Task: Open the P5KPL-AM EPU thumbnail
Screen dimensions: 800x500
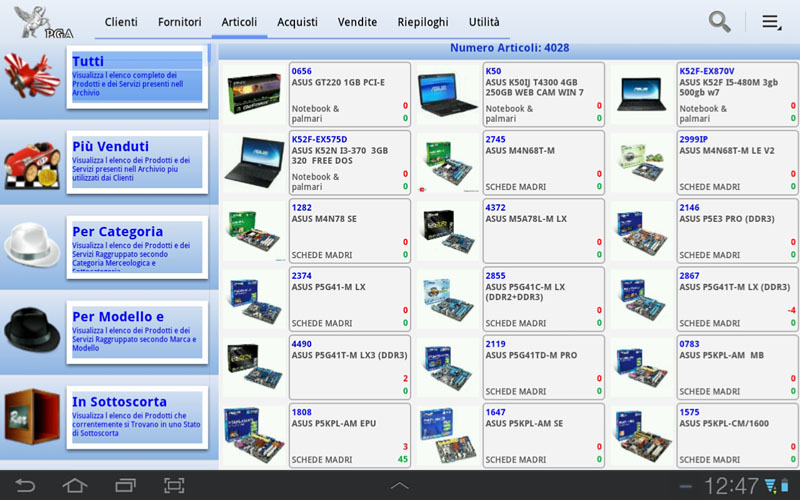Action: (x=254, y=436)
